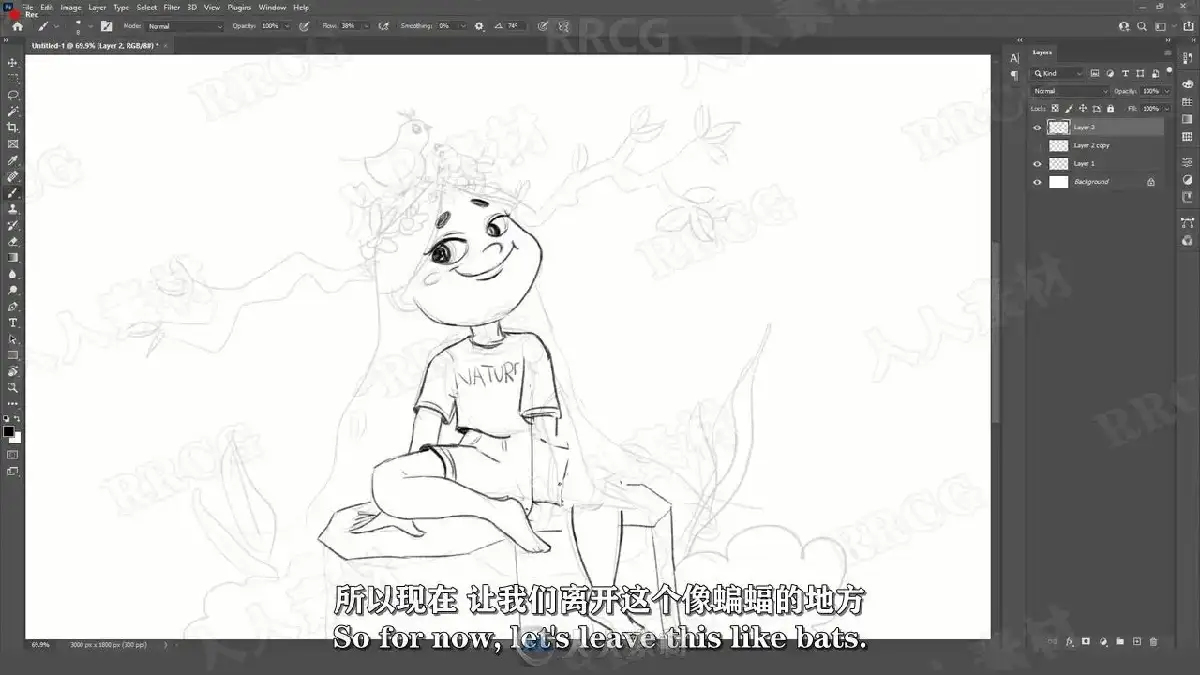Swap foreground and background colors
This screenshot has width=1200, height=675.
click(x=18, y=419)
